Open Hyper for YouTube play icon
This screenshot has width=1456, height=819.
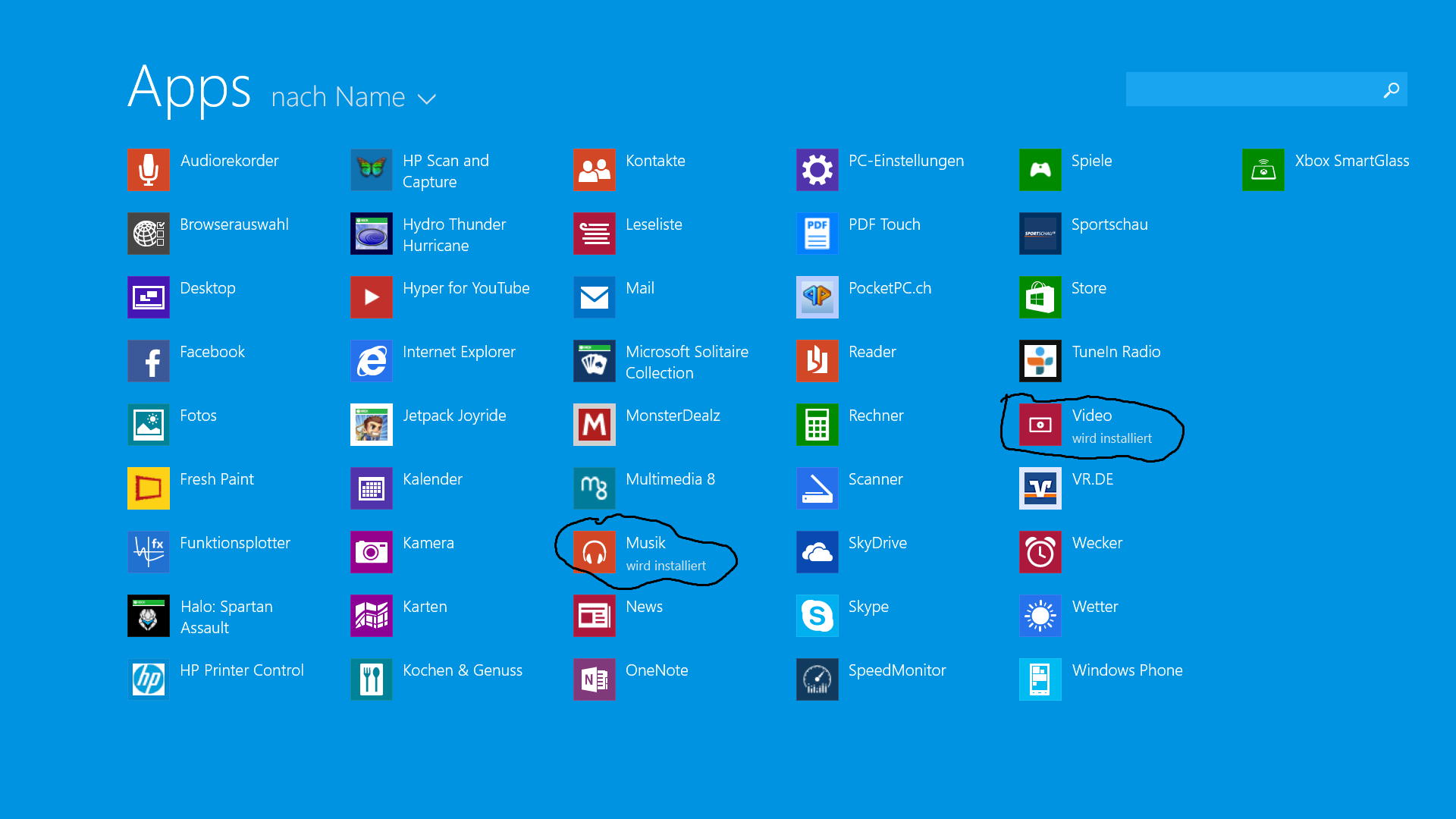372,297
